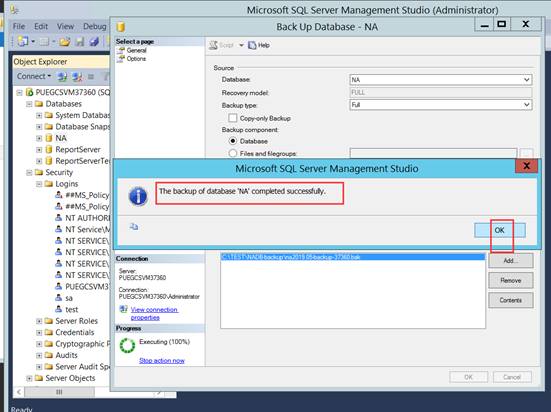
Task: Click the blue information icon
Action: [138, 196]
